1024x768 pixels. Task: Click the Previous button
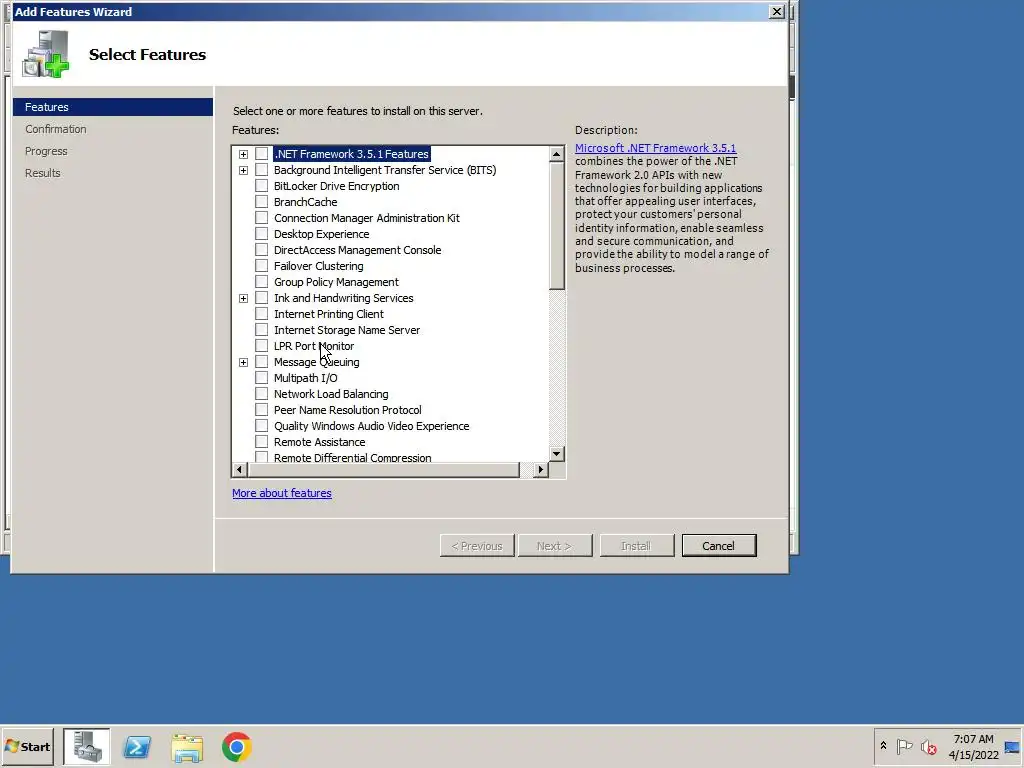pos(477,545)
